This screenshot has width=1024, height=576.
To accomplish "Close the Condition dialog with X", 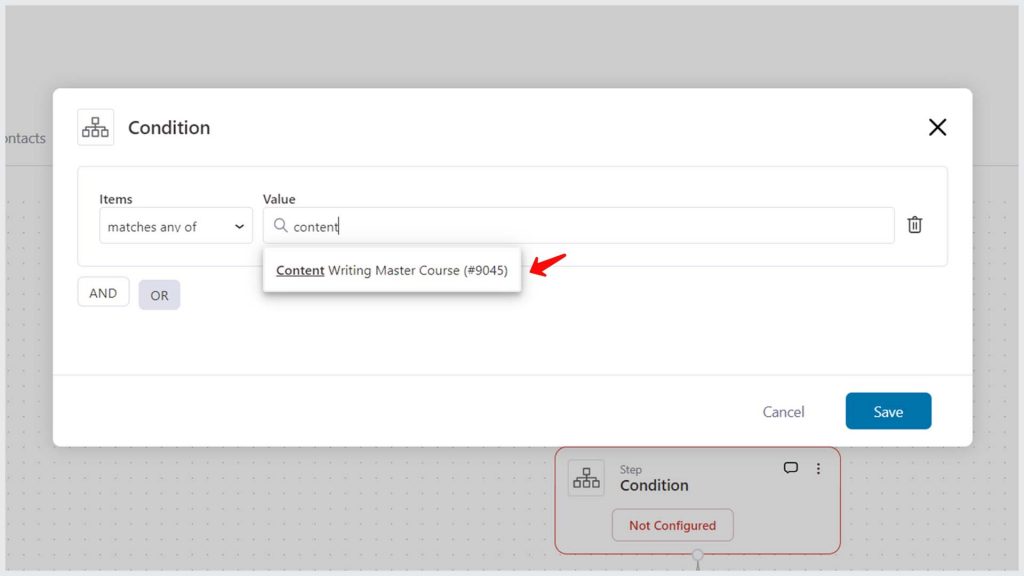I will [x=937, y=127].
